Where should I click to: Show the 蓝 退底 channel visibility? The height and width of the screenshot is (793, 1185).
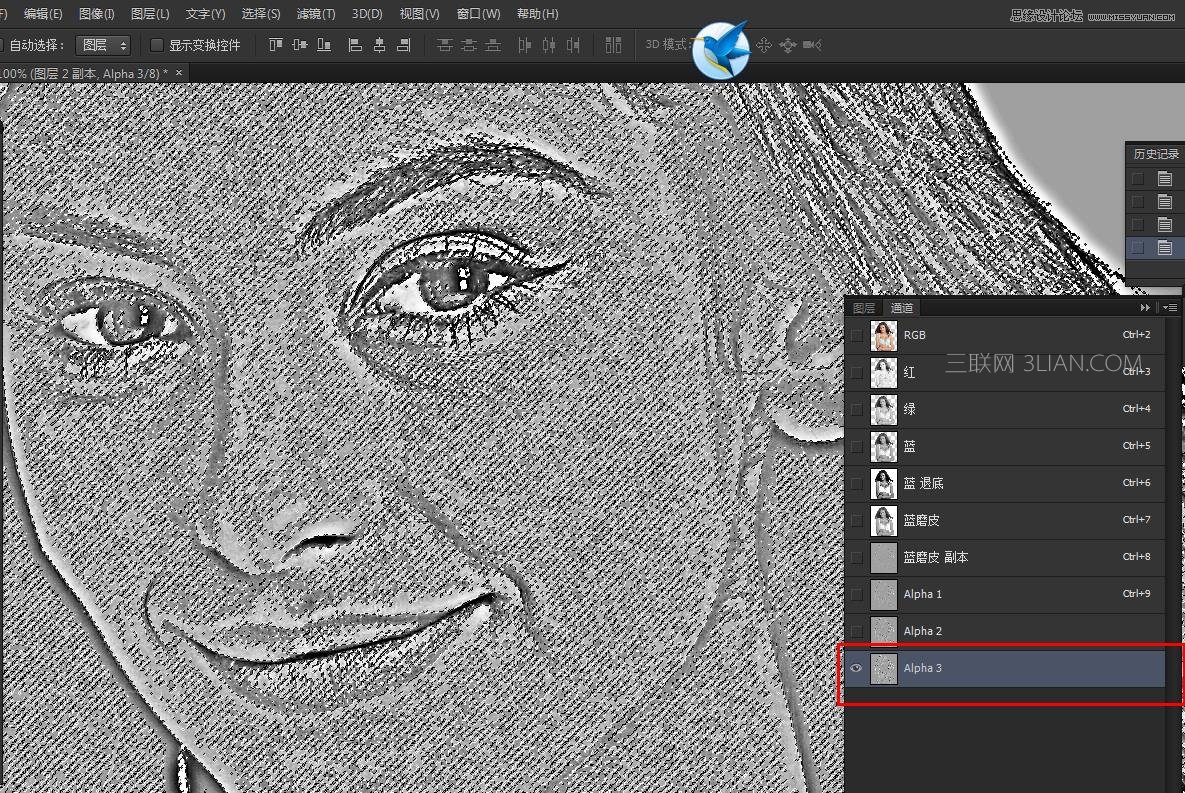(856, 483)
